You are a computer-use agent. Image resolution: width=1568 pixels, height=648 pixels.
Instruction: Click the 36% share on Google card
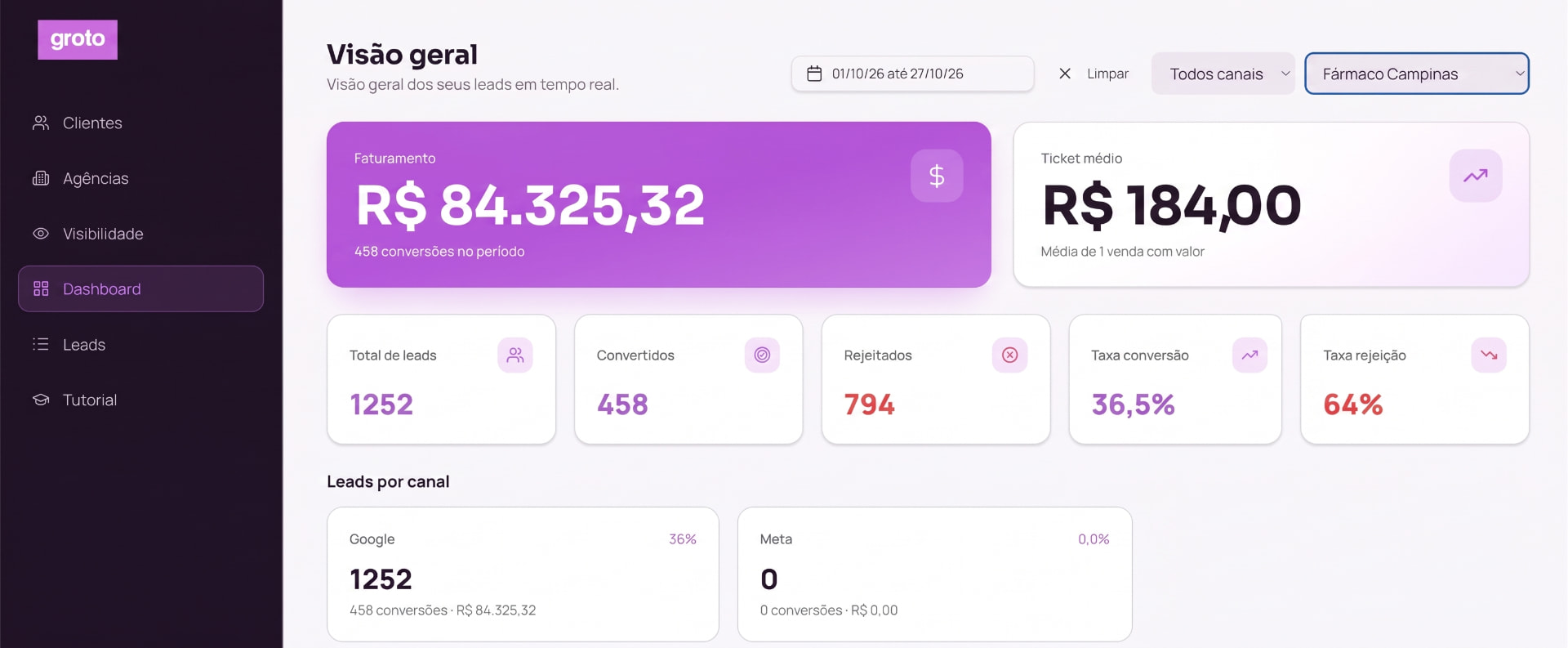click(x=683, y=539)
